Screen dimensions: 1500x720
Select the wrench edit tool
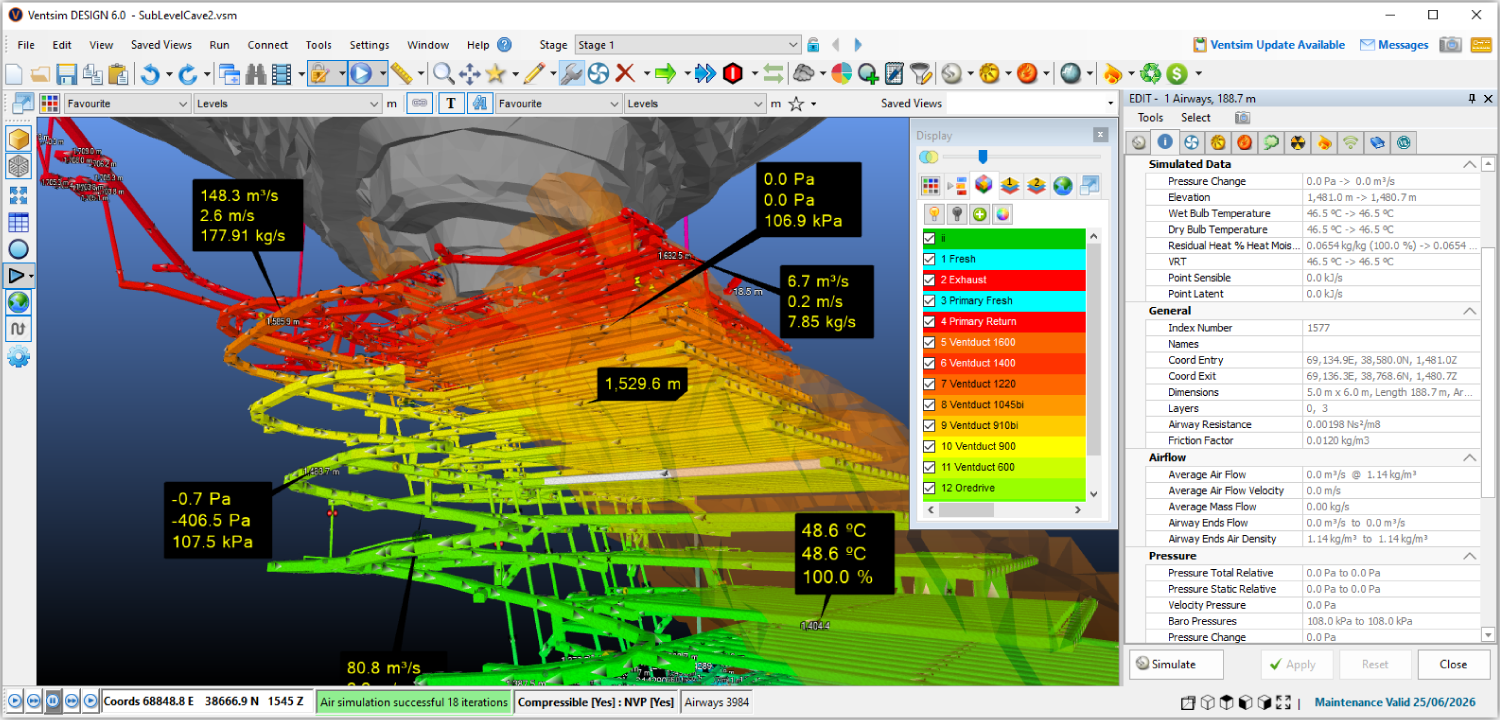coord(571,74)
